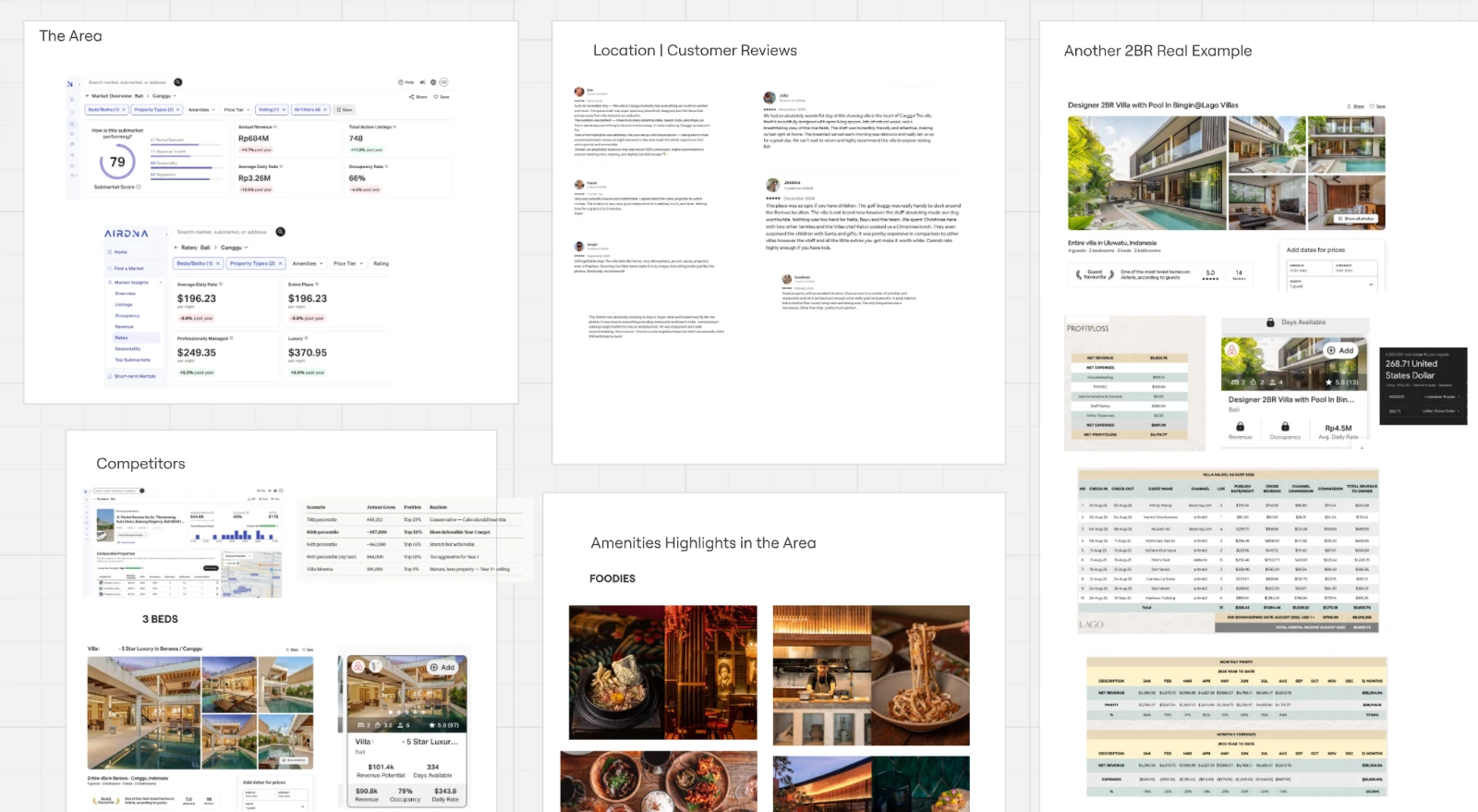Click the Airbnb icon on the 5 Star Luxury card
The height and width of the screenshot is (812, 1478).
357,666
